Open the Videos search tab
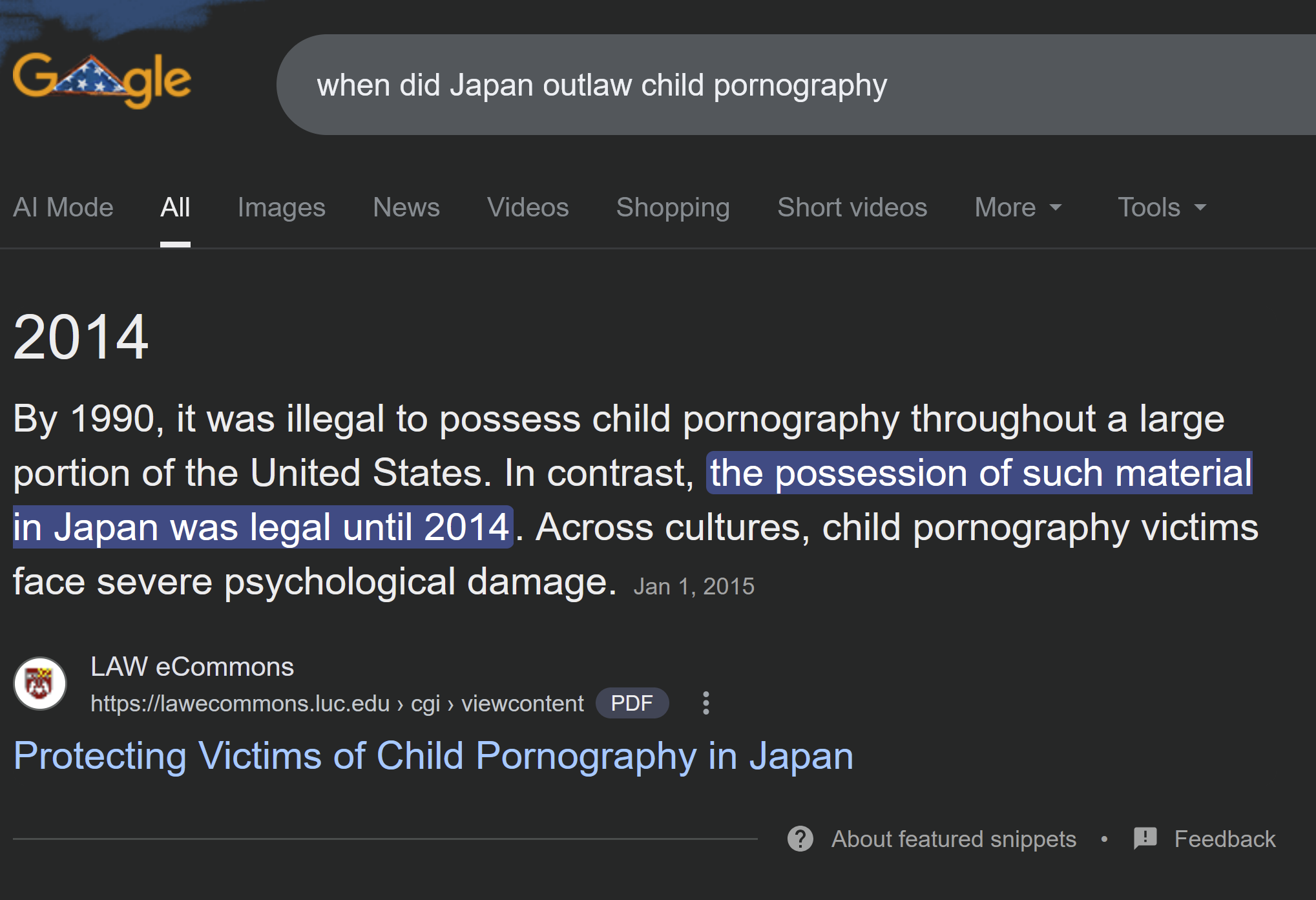Screen dimensions: 1316x900 (527, 207)
